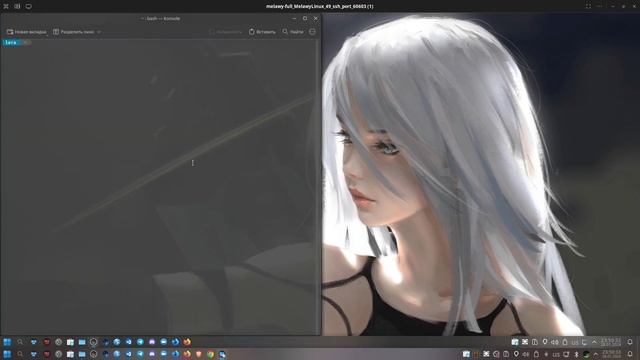
Task: Open the remote desktop app on lower taskbar
Action: (x=222, y=354)
